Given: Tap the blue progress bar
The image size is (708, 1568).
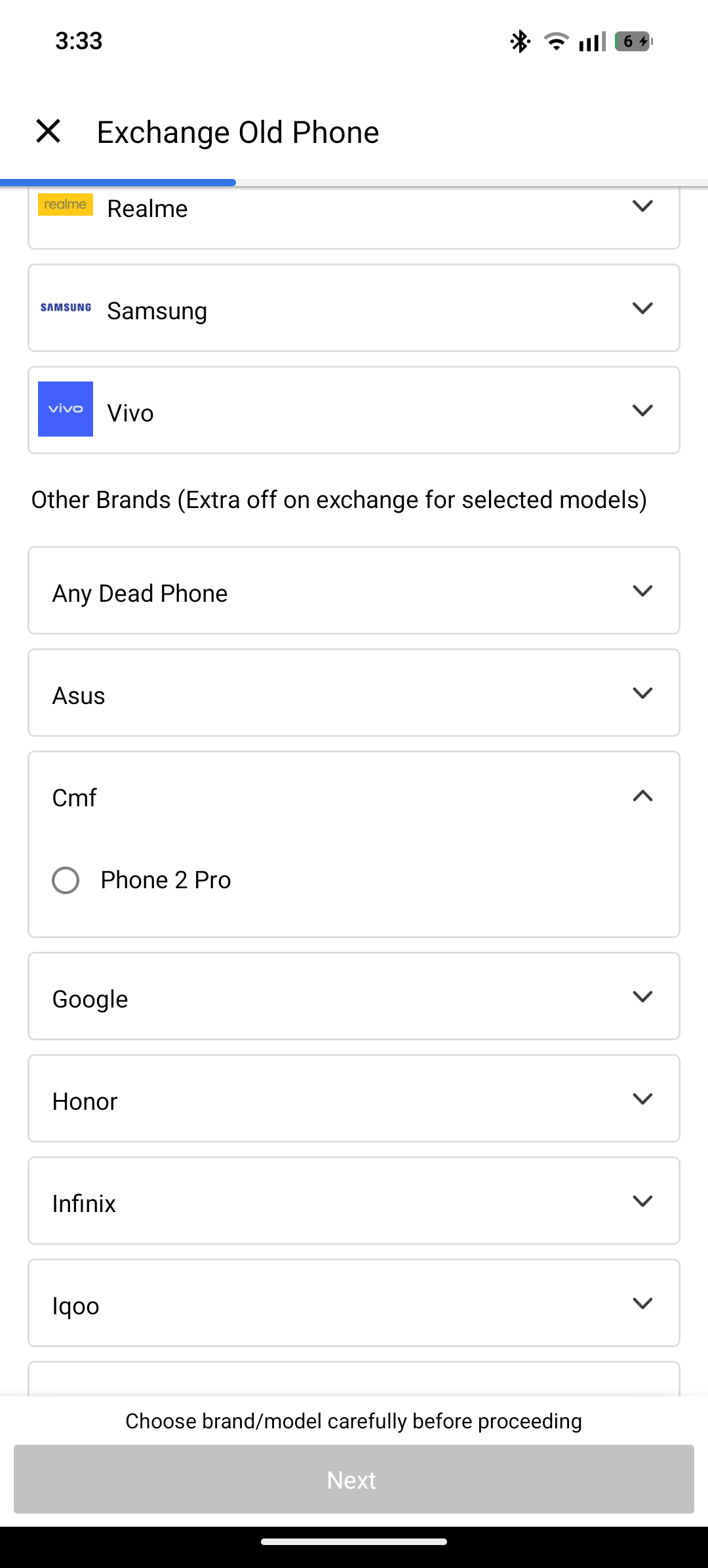Looking at the screenshot, I should (118, 182).
